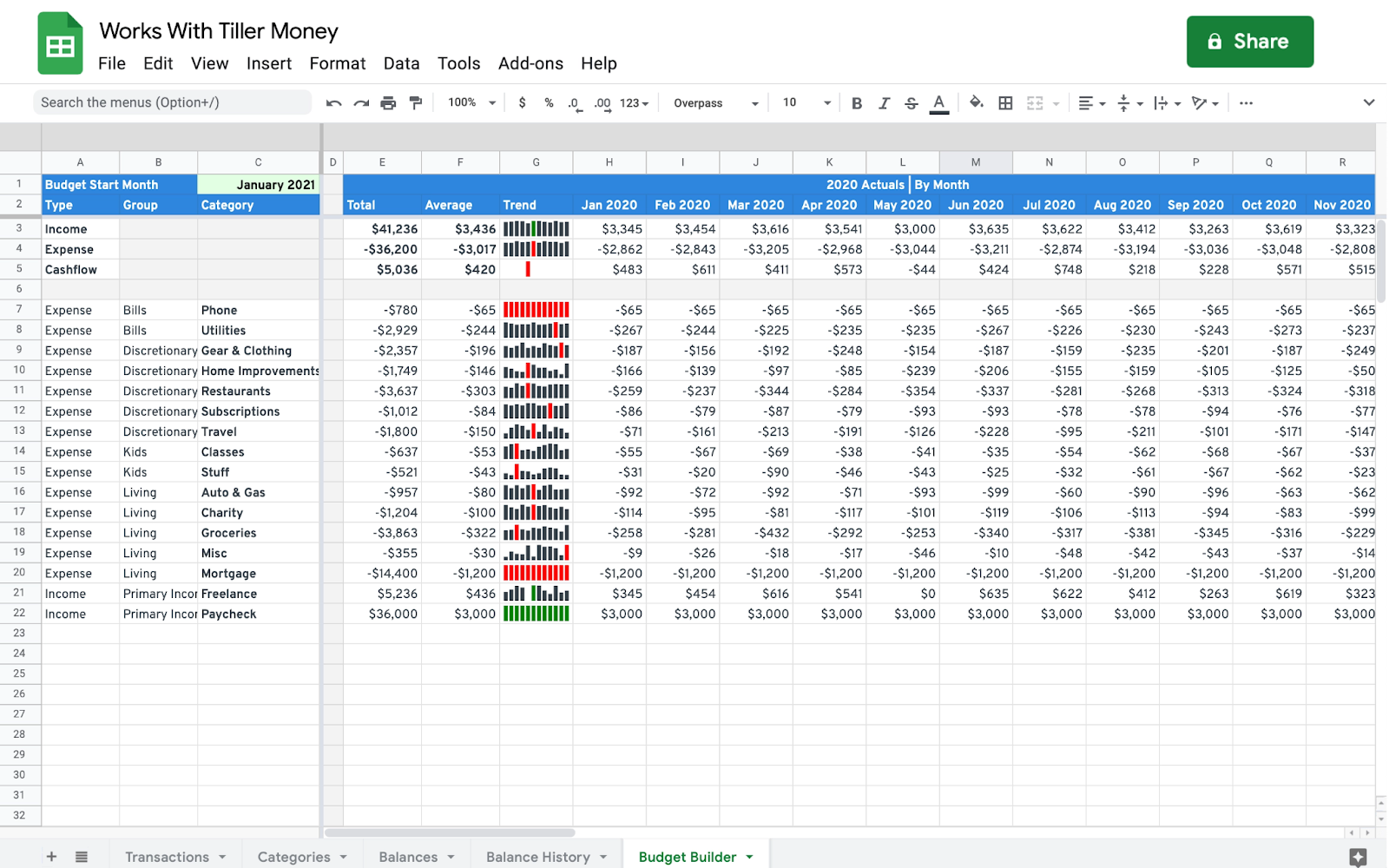The image size is (1389, 868).
Task: Open the cell borders icon
Action: click(x=1005, y=103)
